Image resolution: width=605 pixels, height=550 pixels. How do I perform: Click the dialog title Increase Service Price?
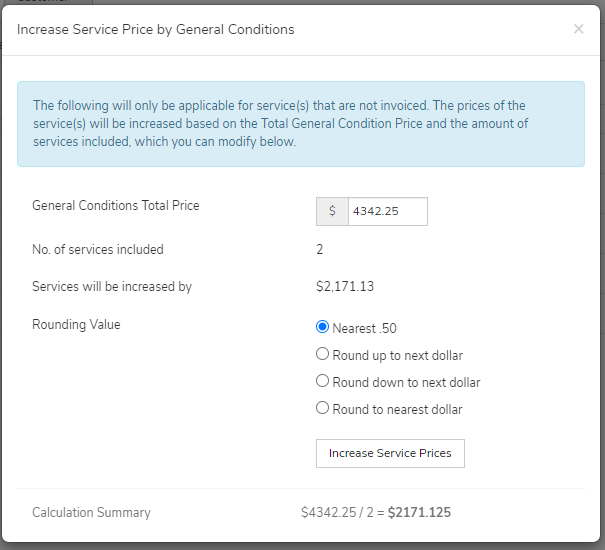pyautogui.click(x=155, y=30)
